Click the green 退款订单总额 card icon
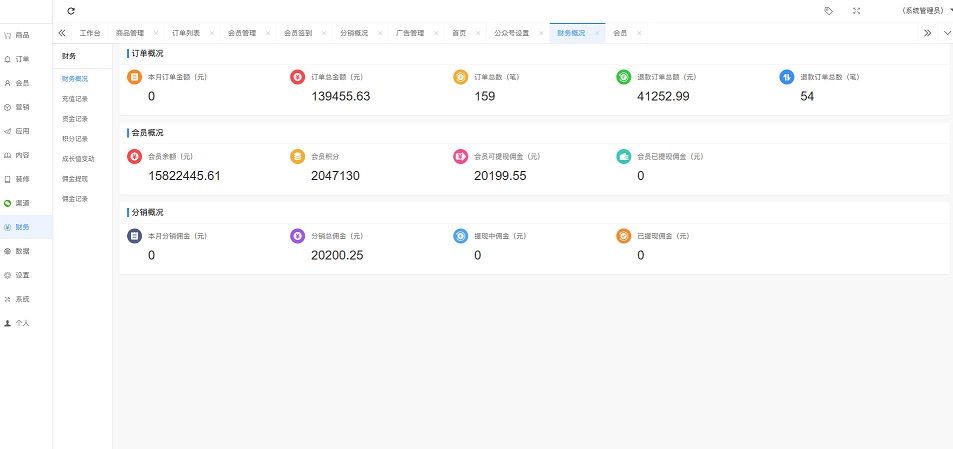The image size is (953, 449). tap(624, 77)
